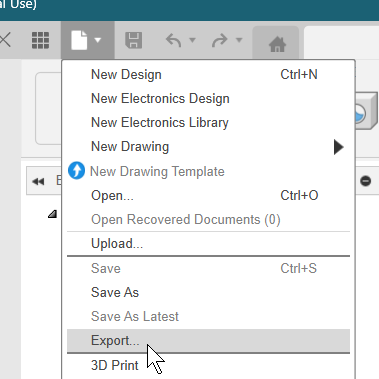Choose 3D Print menu entry

(x=208, y=365)
